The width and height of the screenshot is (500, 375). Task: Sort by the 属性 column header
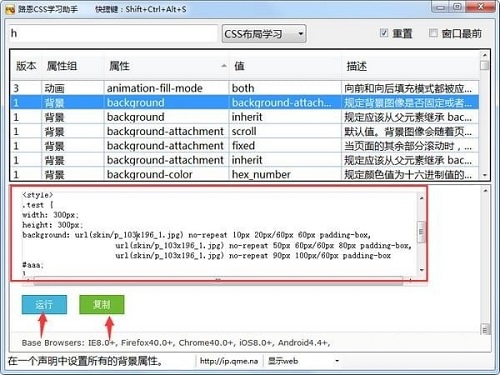pos(166,66)
